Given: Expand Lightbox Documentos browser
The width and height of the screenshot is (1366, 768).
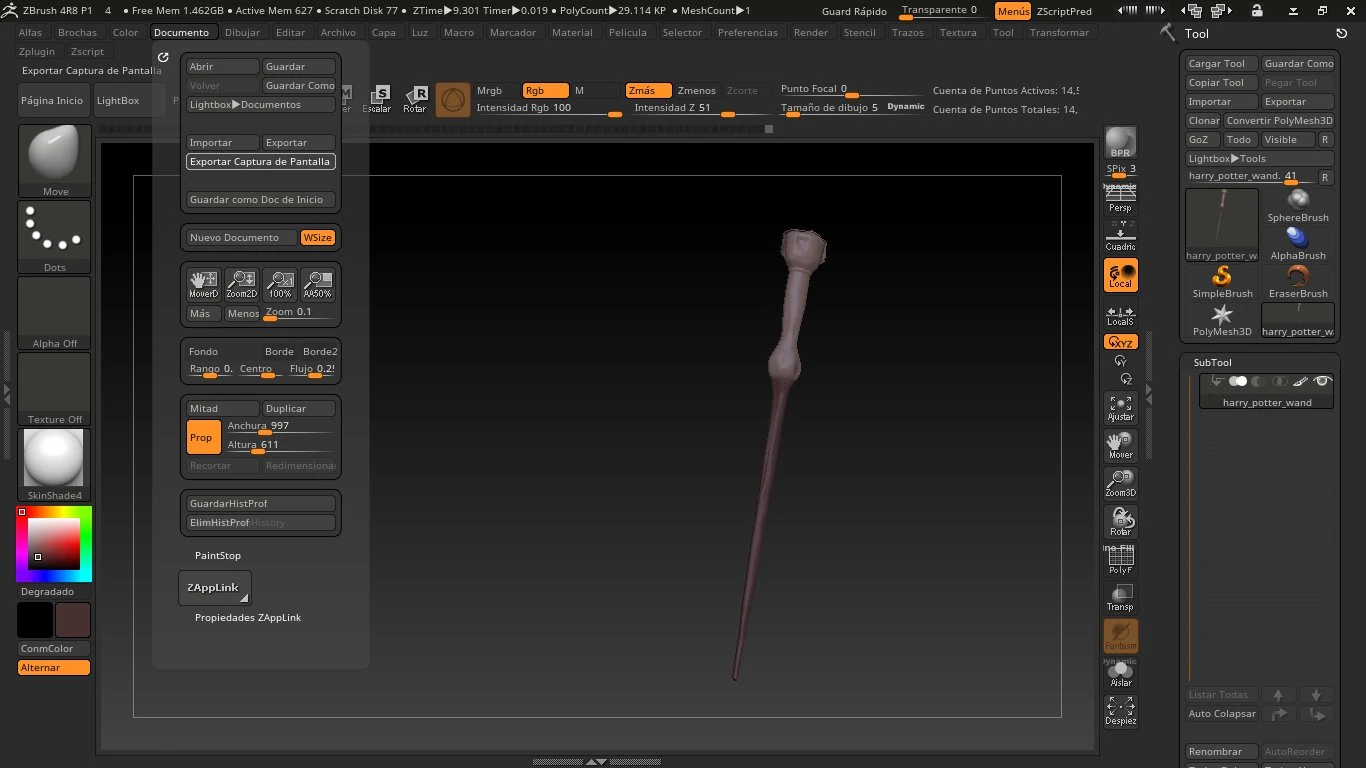Looking at the screenshot, I should click(x=261, y=104).
